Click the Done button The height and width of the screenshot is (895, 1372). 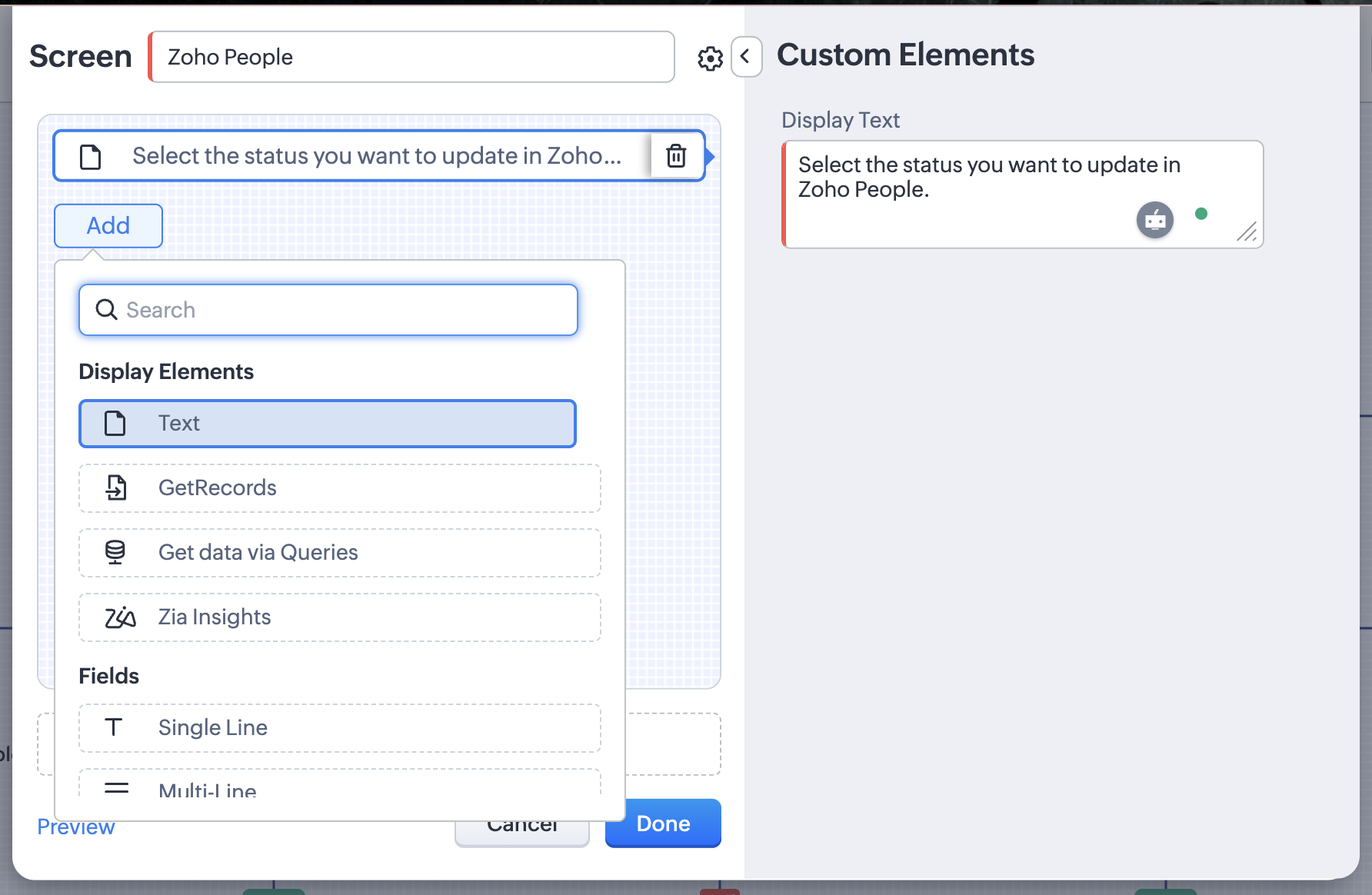point(663,824)
